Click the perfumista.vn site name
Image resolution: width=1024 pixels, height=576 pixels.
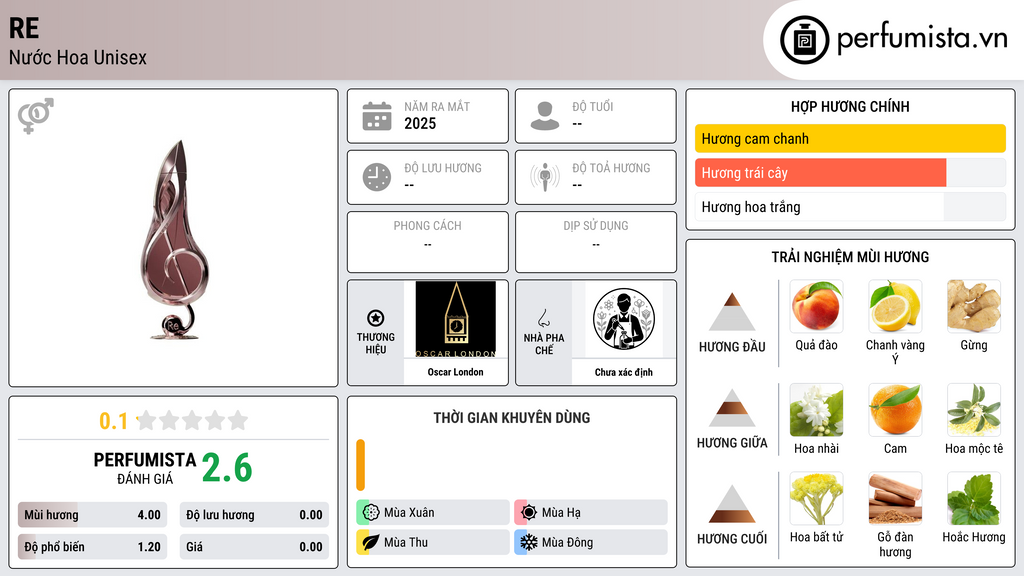922,38
